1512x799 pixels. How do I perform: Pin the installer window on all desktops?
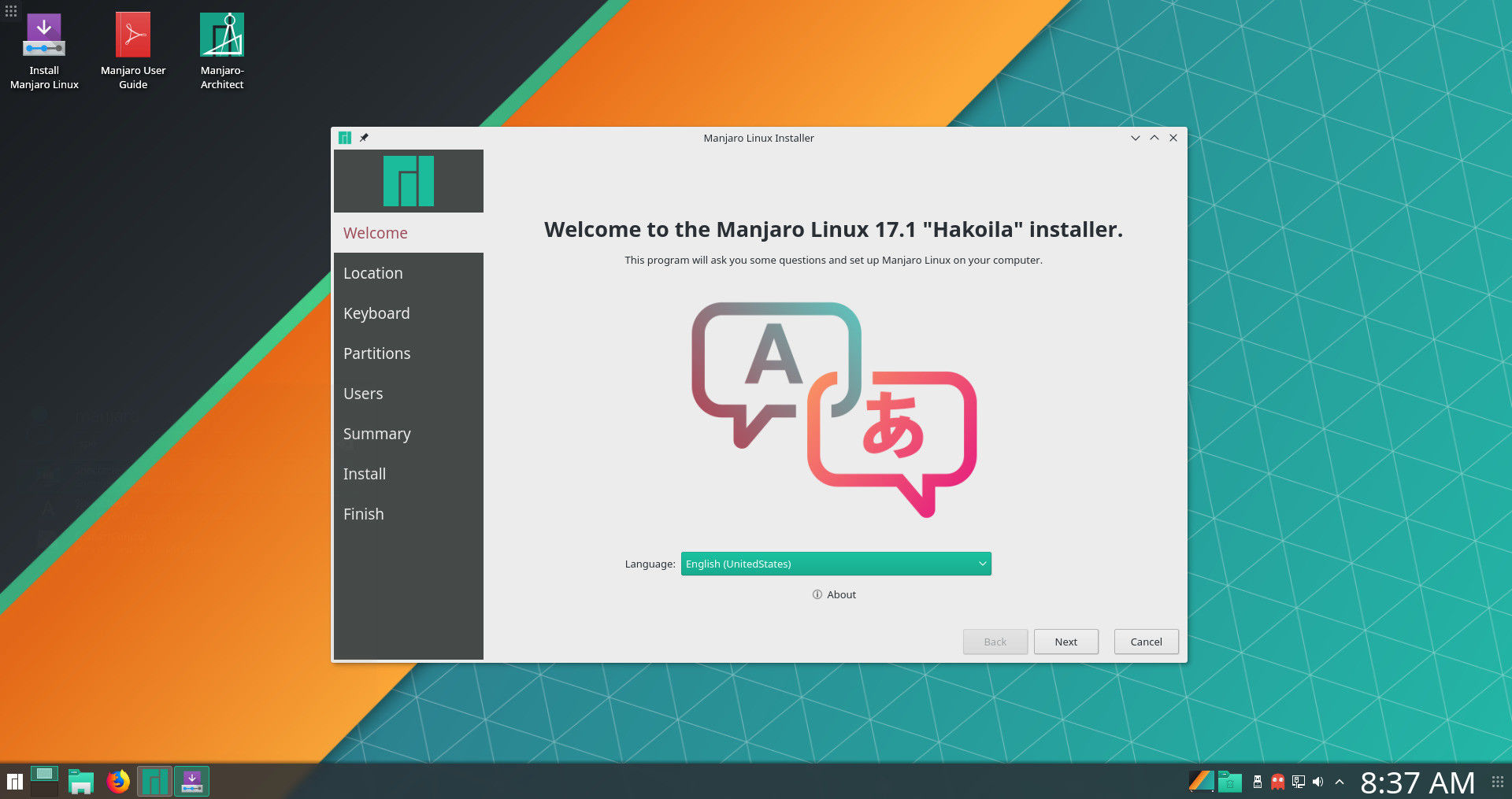[364, 138]
